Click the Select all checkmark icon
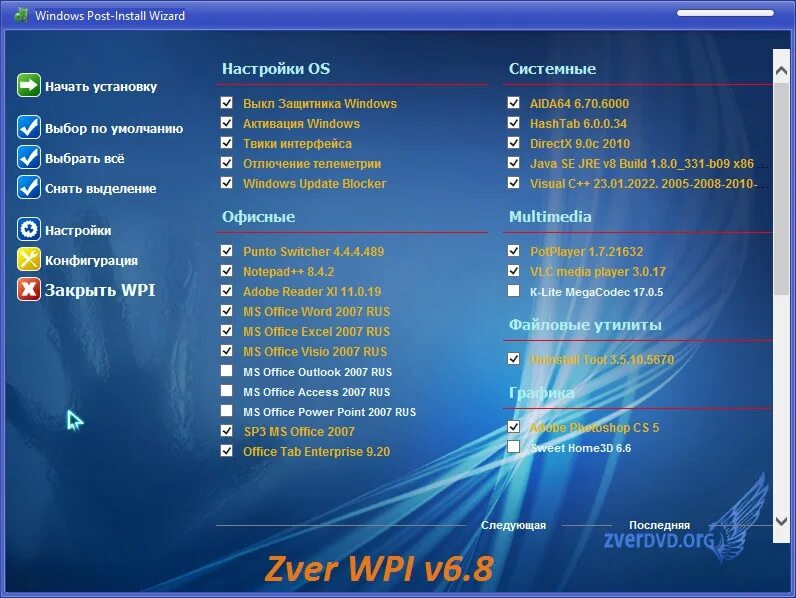Image resolution: width=796 pixels, height=598 pixels. tap(28, 157)
